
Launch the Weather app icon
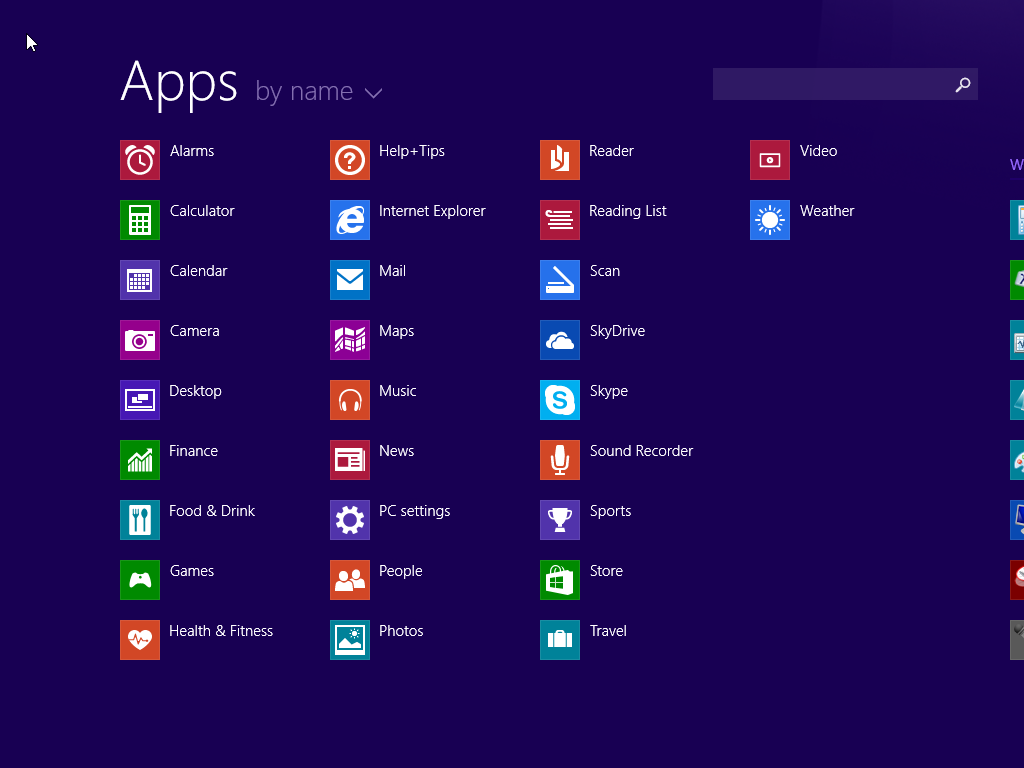click(x=770, y=220)
